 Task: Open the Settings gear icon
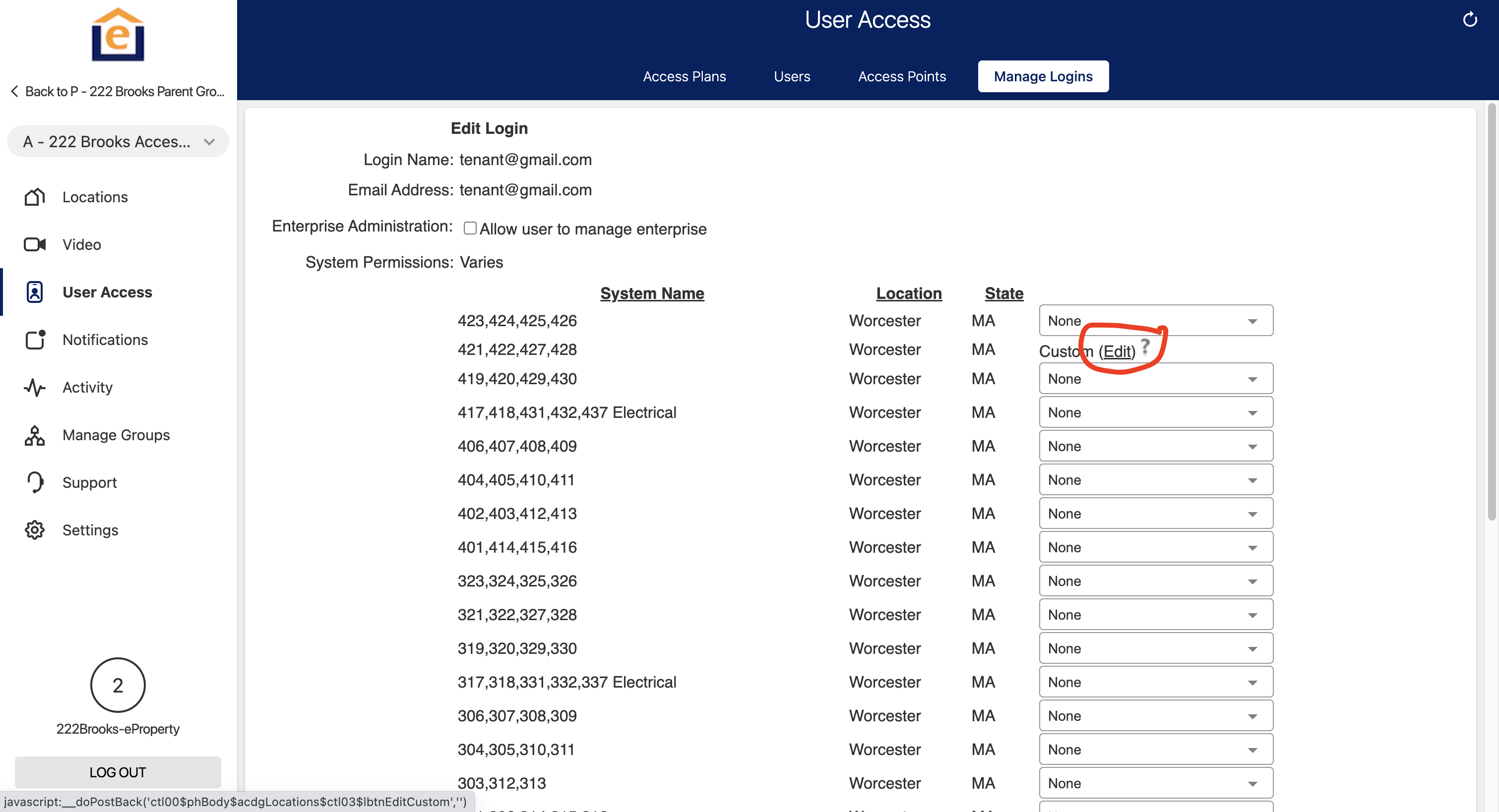34,530
